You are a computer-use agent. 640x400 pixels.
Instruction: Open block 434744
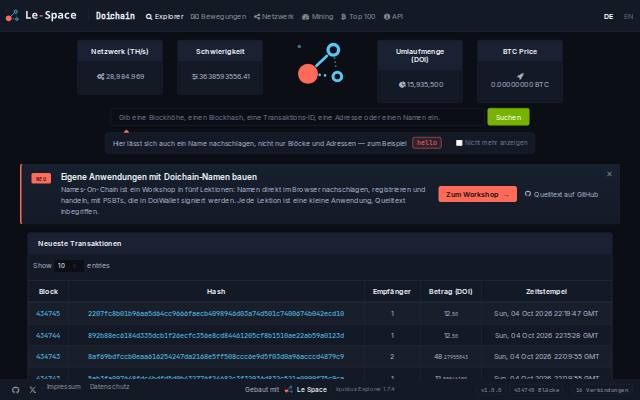pyautogui.click(x=48, y=336)
